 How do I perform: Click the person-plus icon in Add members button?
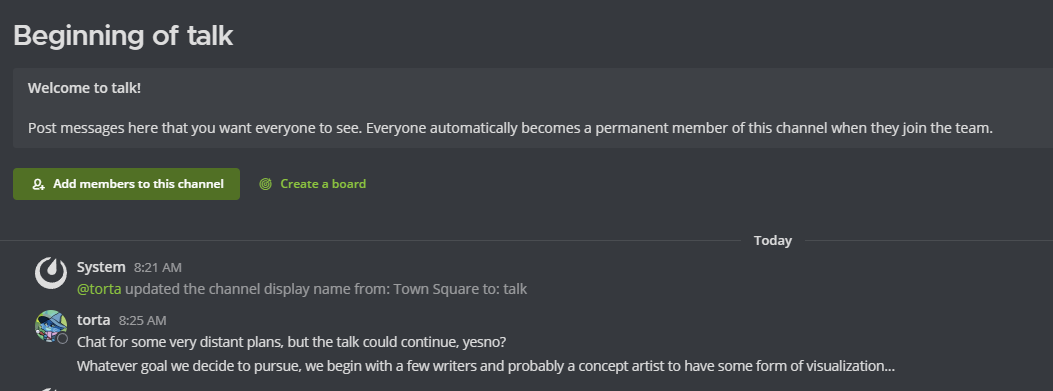click(38, 184)
